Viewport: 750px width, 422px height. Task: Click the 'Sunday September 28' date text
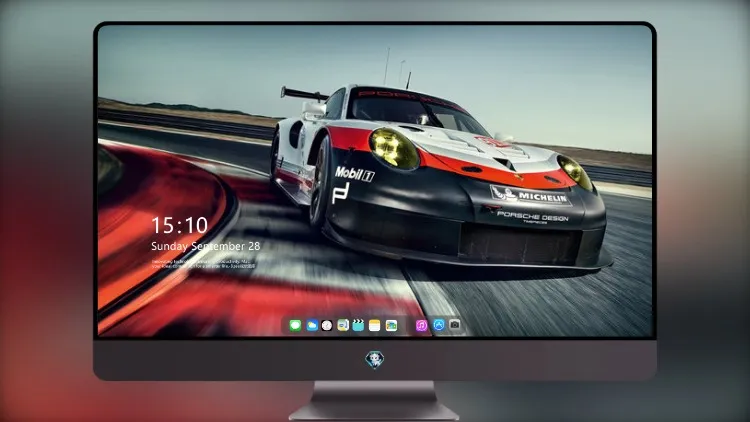tap(206, 246)
